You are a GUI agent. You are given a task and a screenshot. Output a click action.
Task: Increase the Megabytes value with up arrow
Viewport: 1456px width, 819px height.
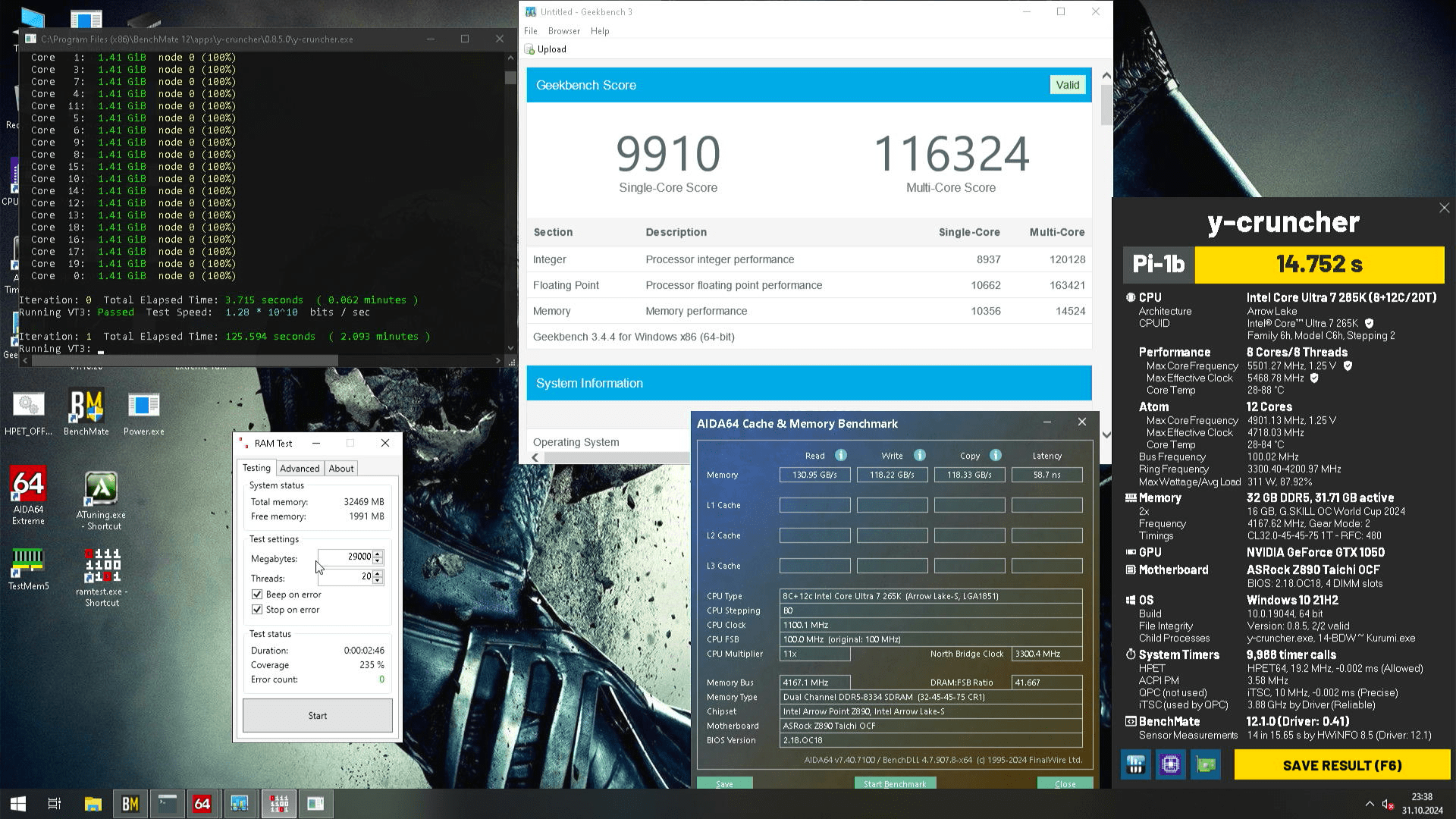378,553
